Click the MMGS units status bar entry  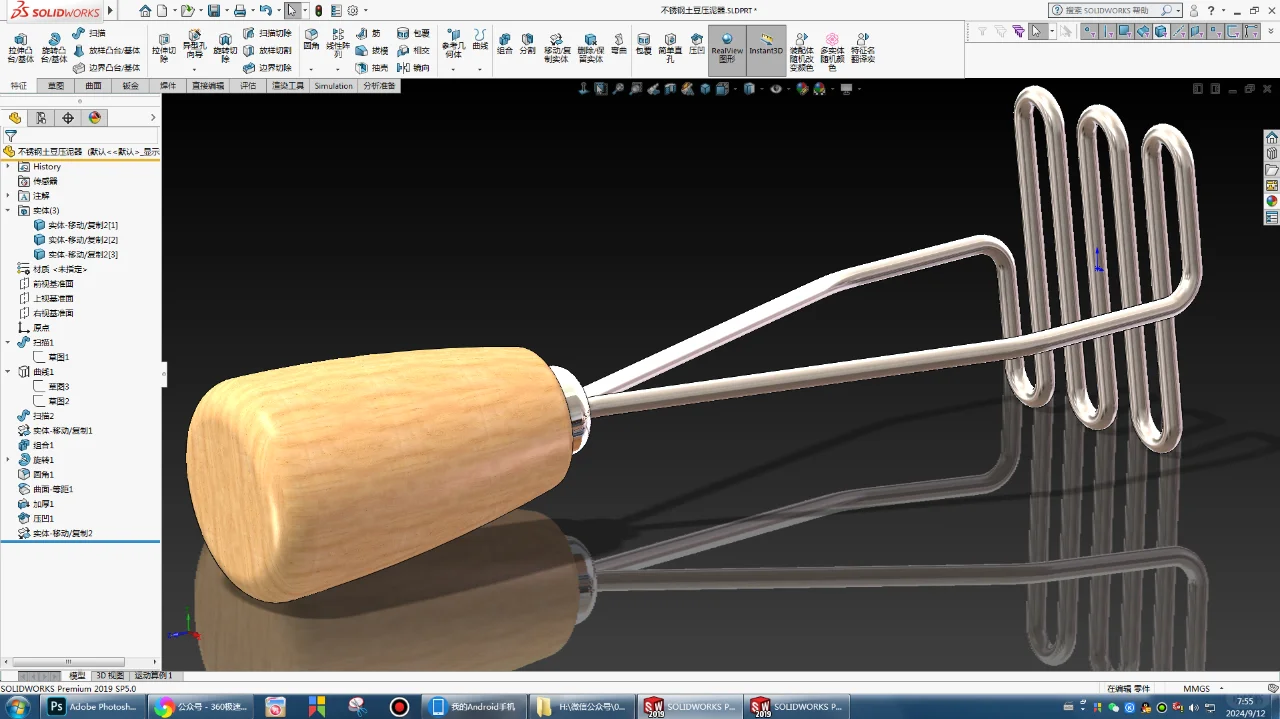1196,688
